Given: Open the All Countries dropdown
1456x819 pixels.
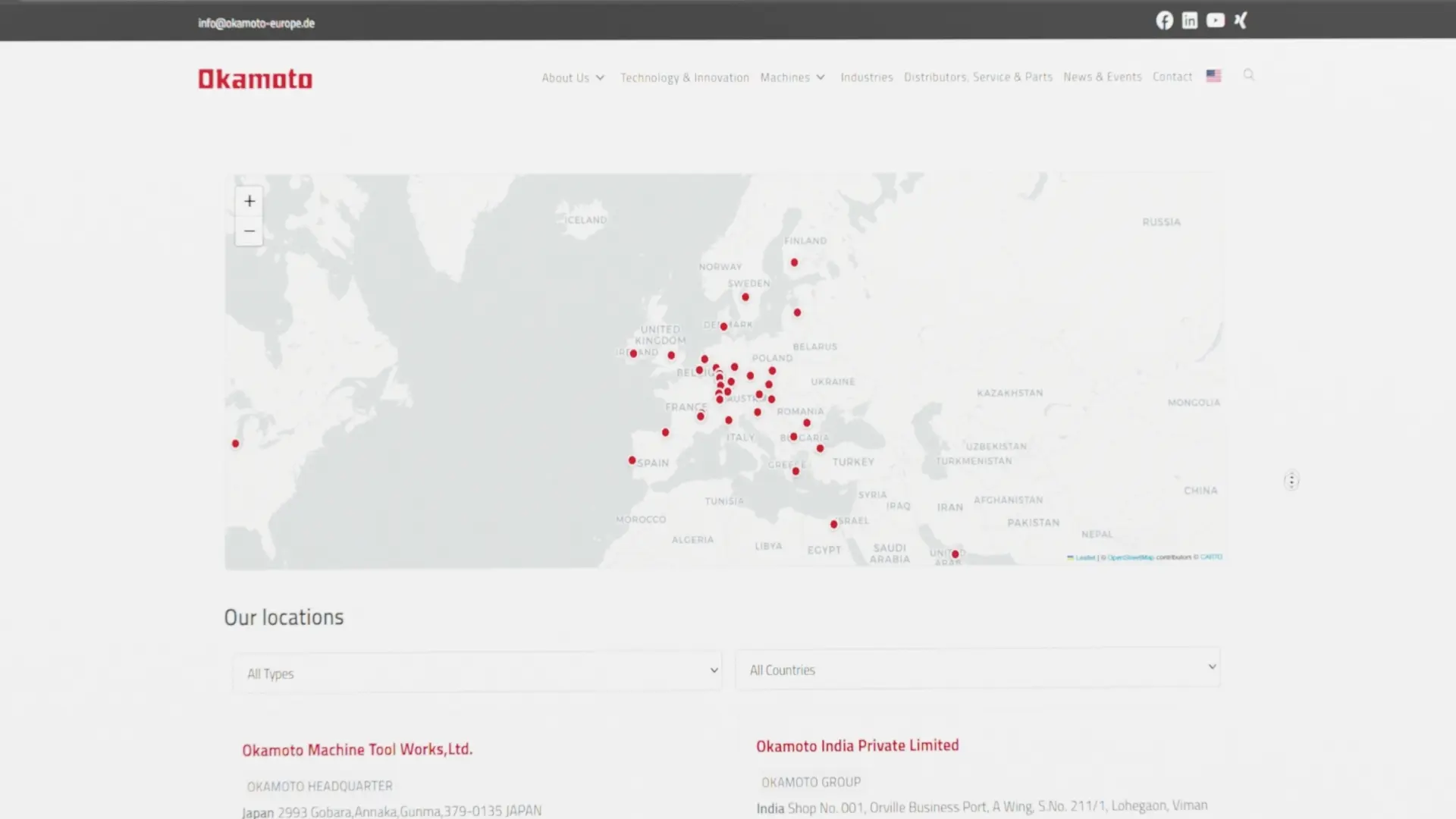Looking at the screenshot, I should [977, 669].
